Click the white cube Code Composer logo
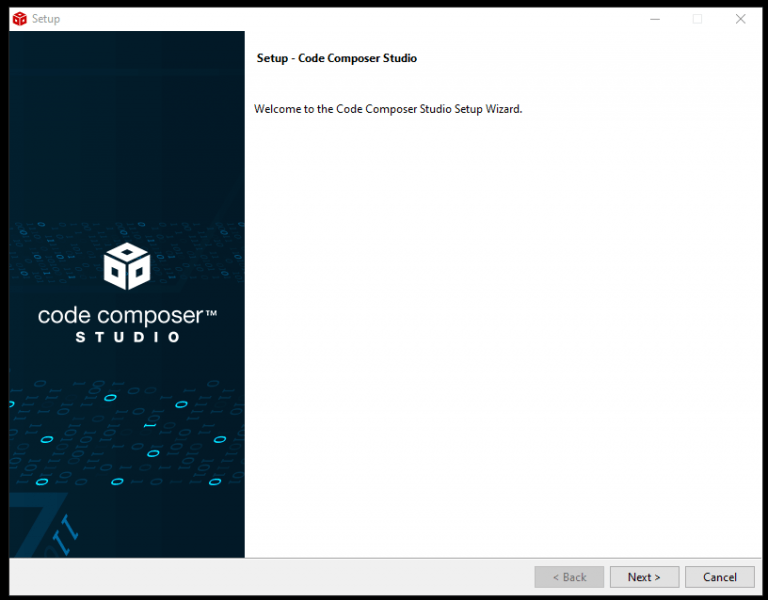The width and height of the screenshot is (768, 600). 127,266
